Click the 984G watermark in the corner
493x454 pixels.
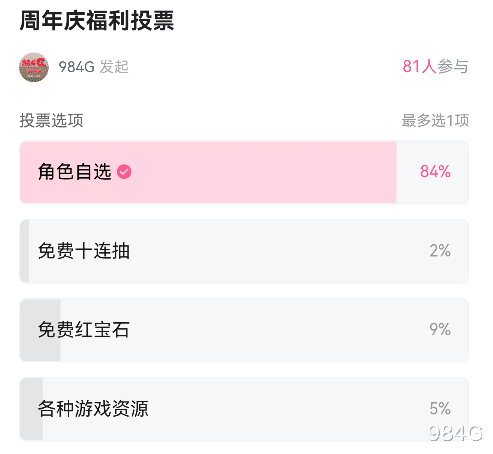456,433
